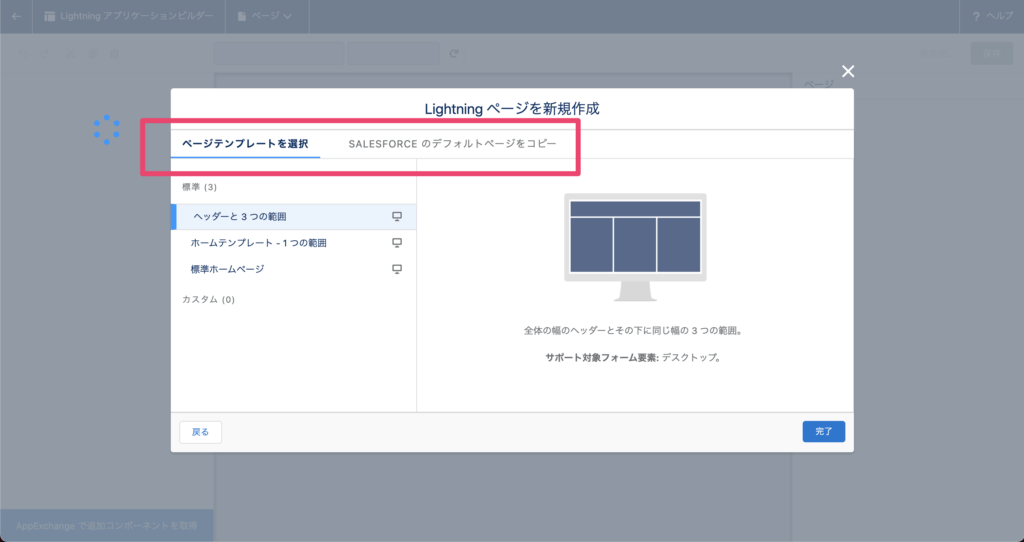
Task: Open SALESFORCE のデフォルトページをコピー tab
Action: coord(452,144)
